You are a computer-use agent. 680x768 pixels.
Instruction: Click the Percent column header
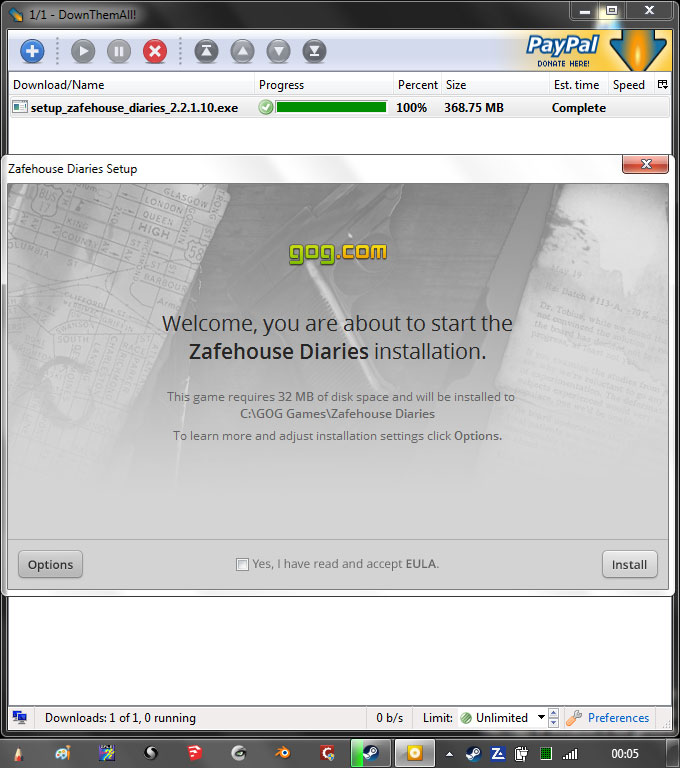[417, 85]
